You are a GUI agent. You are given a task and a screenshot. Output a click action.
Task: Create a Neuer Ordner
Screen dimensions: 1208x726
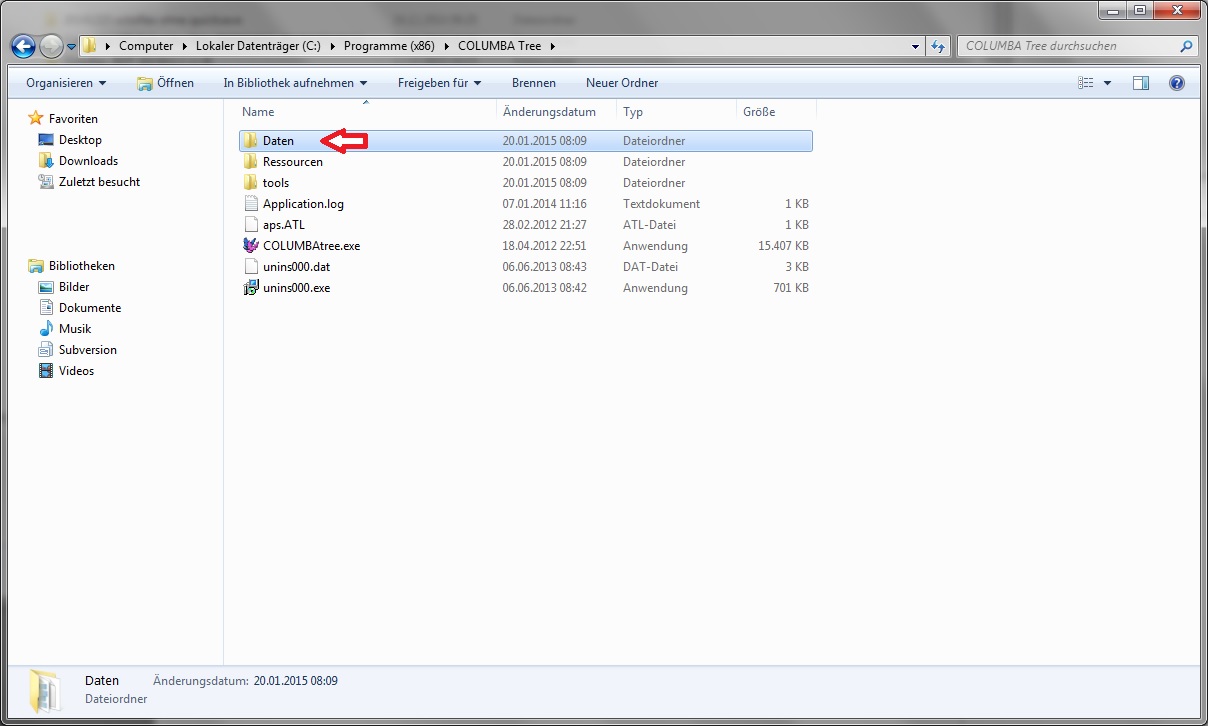click(x=621, y=83)
